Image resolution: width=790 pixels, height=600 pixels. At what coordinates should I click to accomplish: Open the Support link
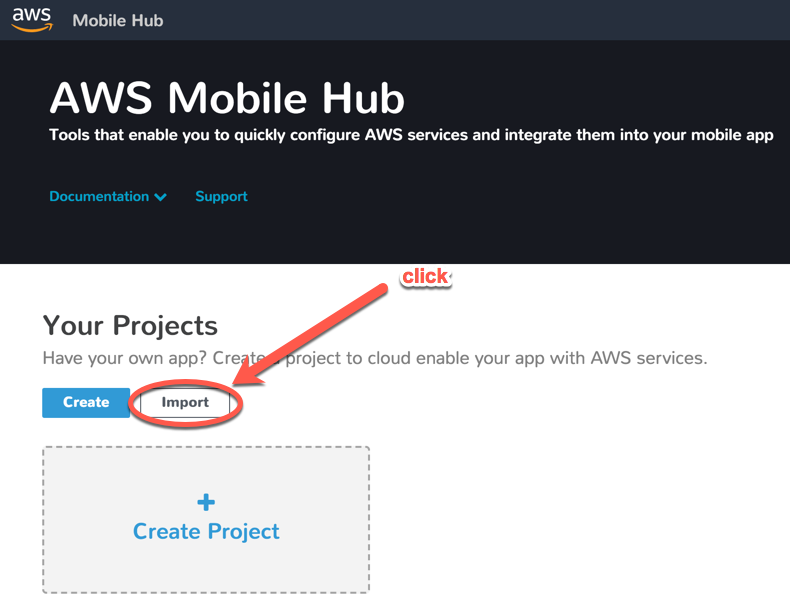tap(221, 196)
